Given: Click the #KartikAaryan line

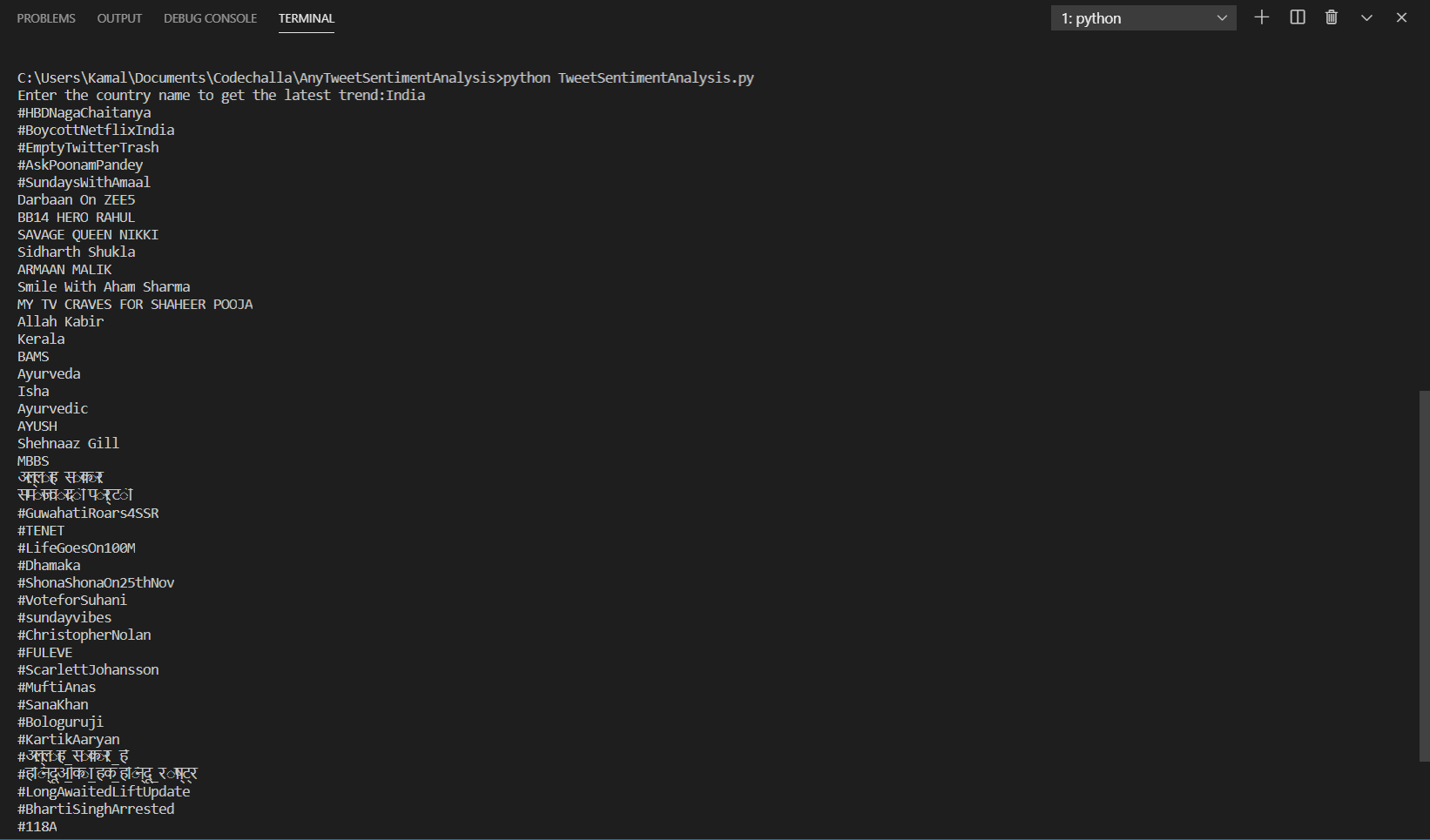Looking at the screenshot, I should click(x=69, y=739).
